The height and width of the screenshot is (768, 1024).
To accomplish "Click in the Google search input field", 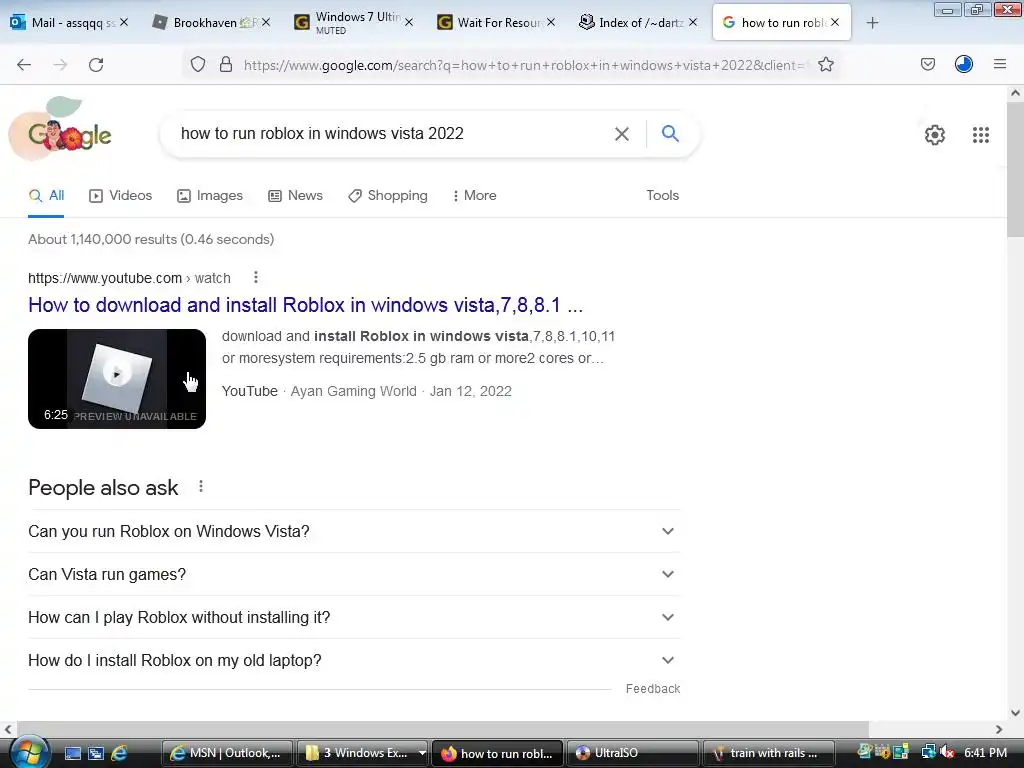I will (392, 134).
